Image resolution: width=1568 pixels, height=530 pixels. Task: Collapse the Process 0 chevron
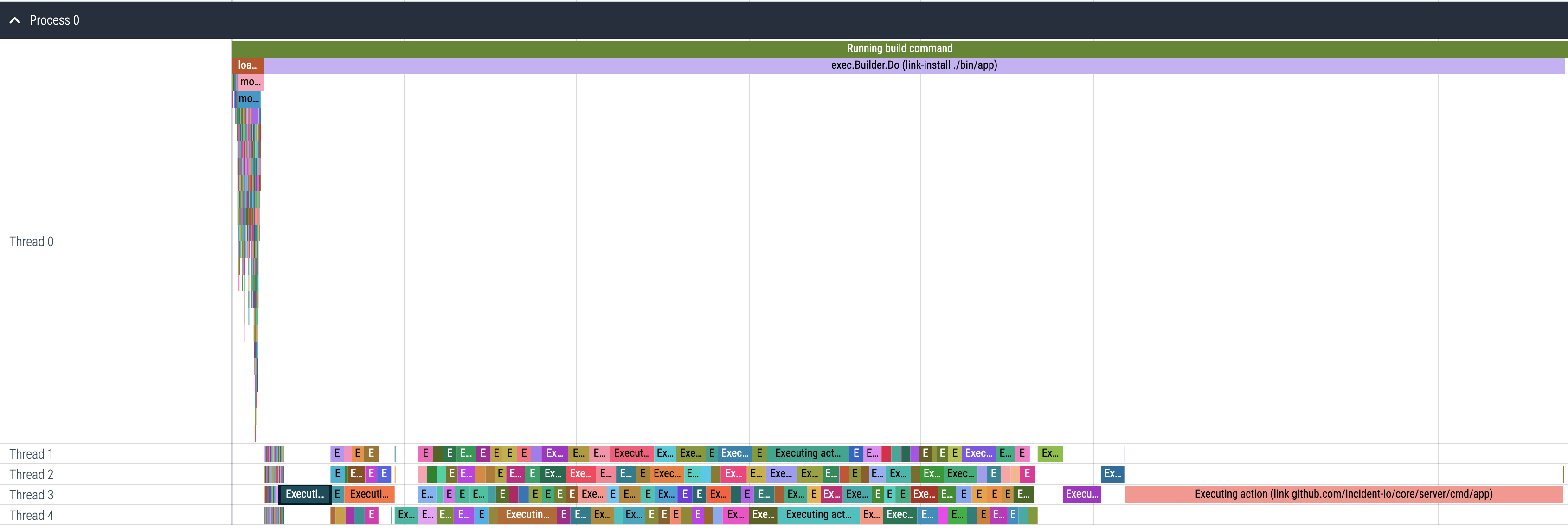pyautogui.click(x=15, y=20)
